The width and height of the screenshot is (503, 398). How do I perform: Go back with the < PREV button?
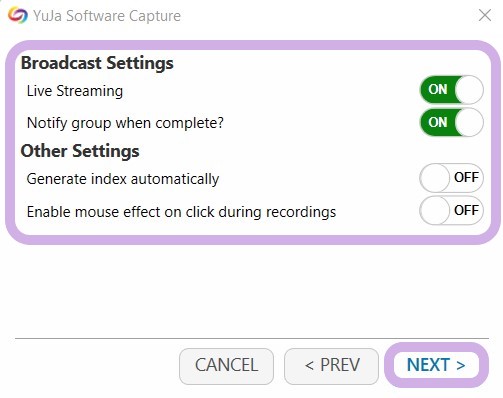point(332,366)
